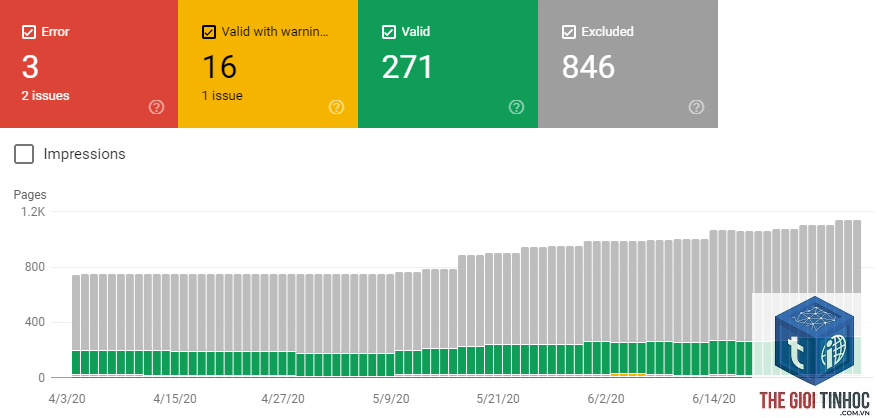The width and height of the screenshot is (877, 418).
Task: Click the 1 issue text
Action: (x=222, y=96)
